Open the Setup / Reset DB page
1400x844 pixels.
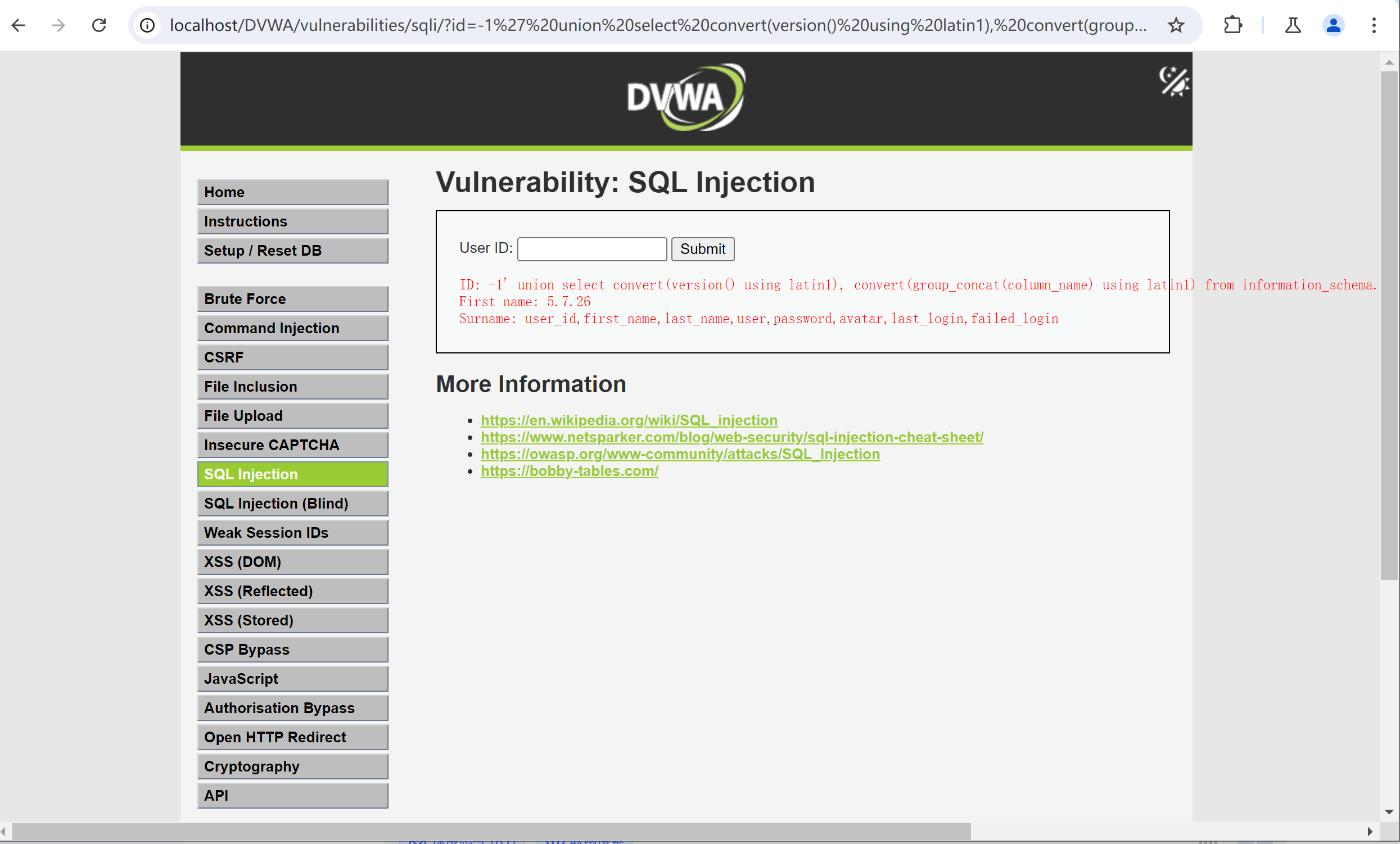click(292, 251)
